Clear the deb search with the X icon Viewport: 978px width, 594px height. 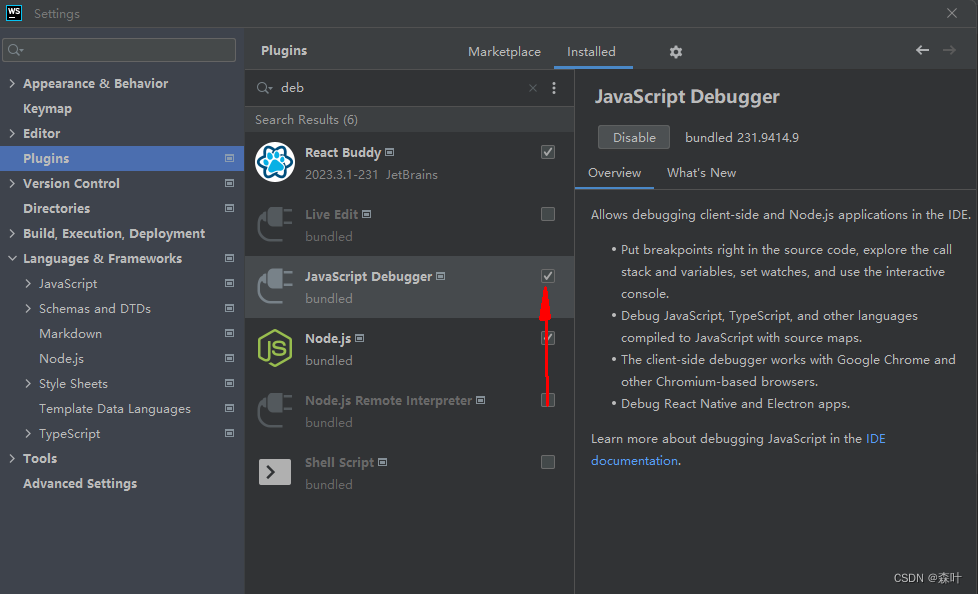pyautogui.click(x=533, y=88)
